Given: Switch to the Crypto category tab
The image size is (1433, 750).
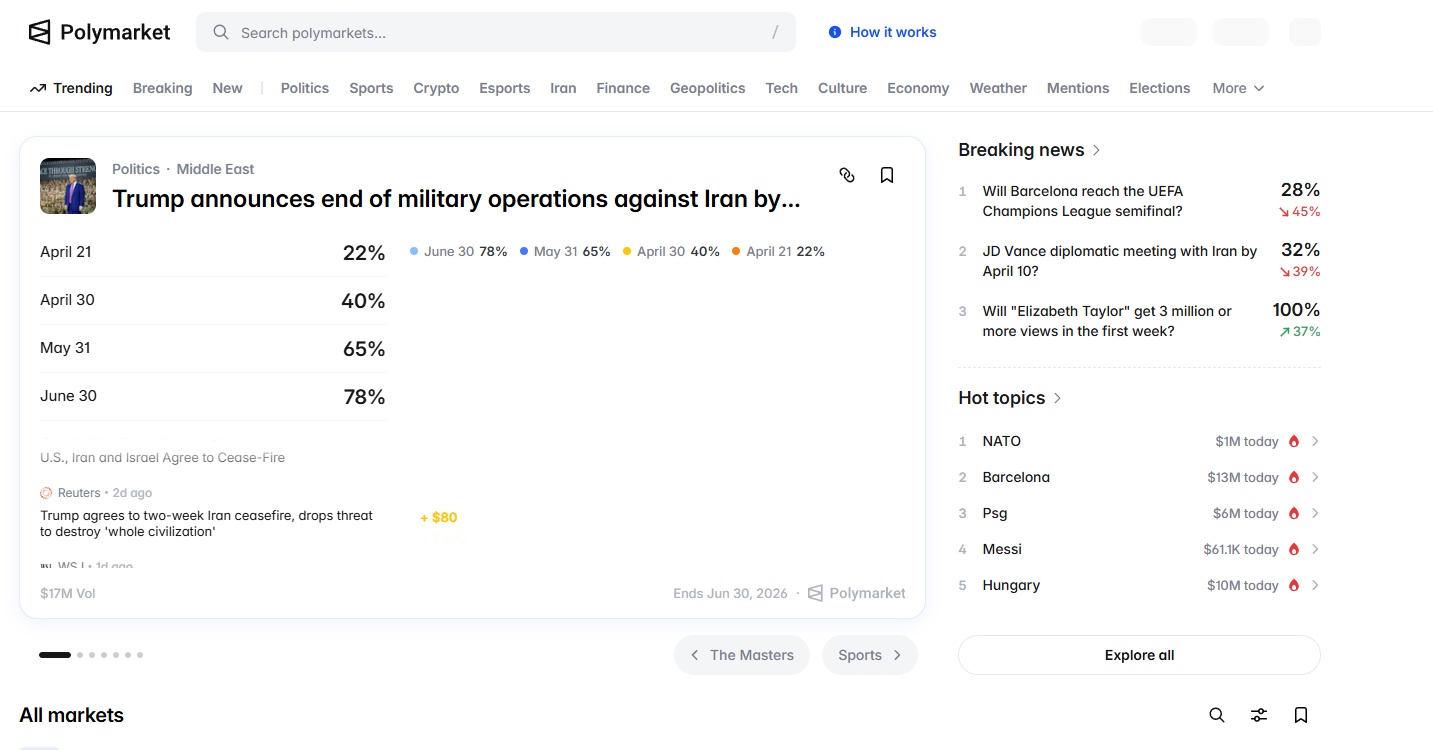Looking at the screenshot, I should [x=436, y=88].
